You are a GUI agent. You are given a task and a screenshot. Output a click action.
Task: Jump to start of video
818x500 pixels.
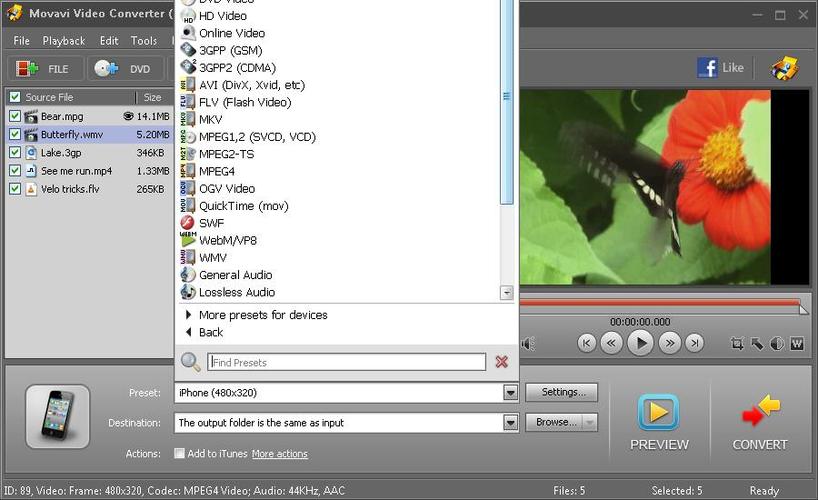586,343
